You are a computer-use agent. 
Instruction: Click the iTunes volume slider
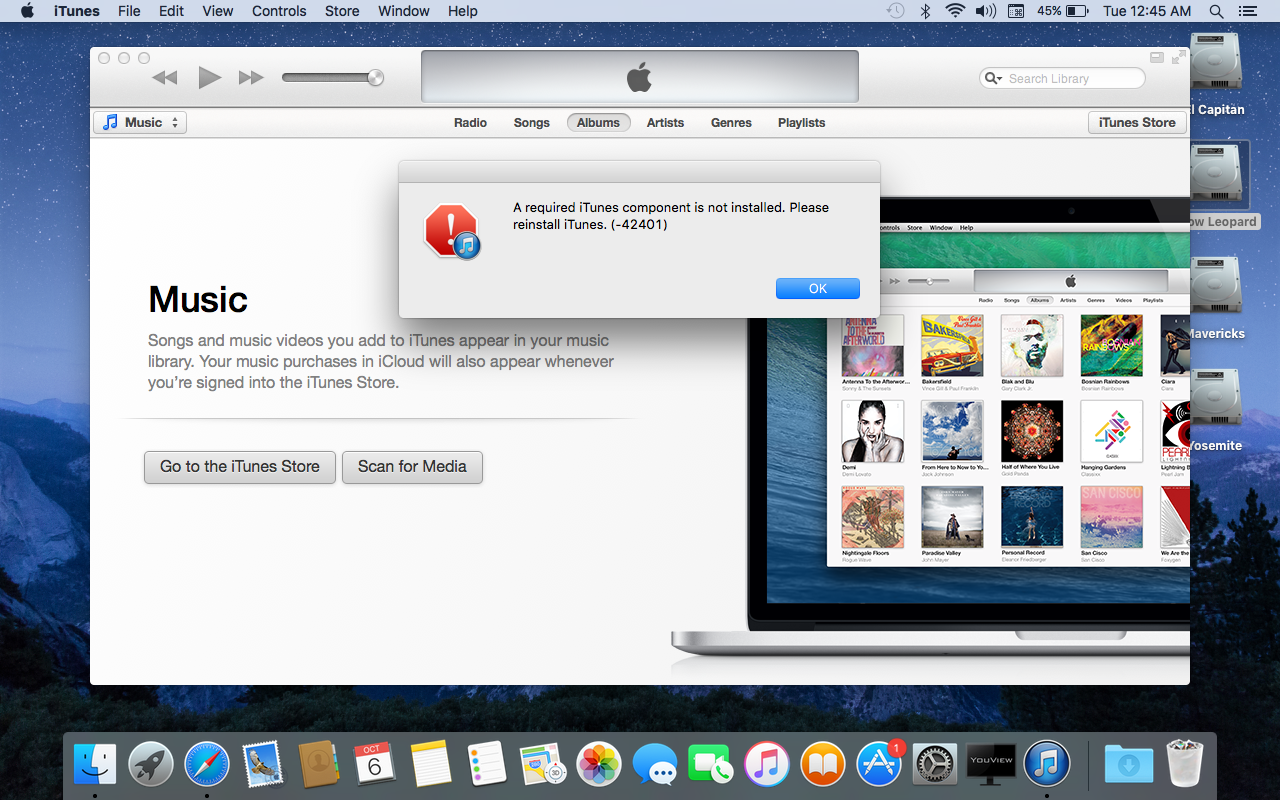[x=332, y=77]
